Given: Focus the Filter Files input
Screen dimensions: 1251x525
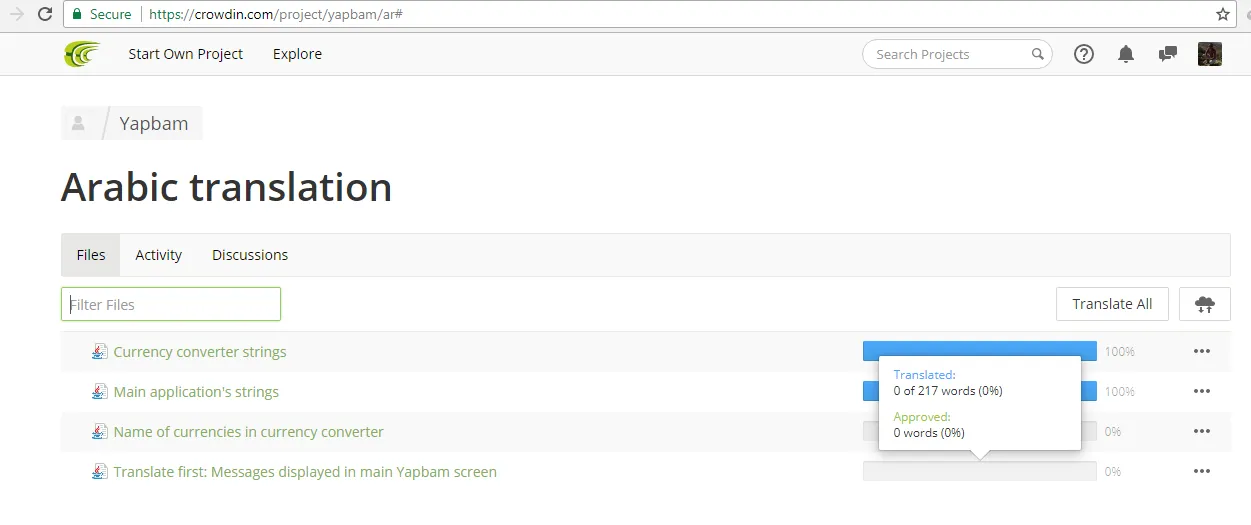Looking at the screenshot, I should click(x=171, y=304).
